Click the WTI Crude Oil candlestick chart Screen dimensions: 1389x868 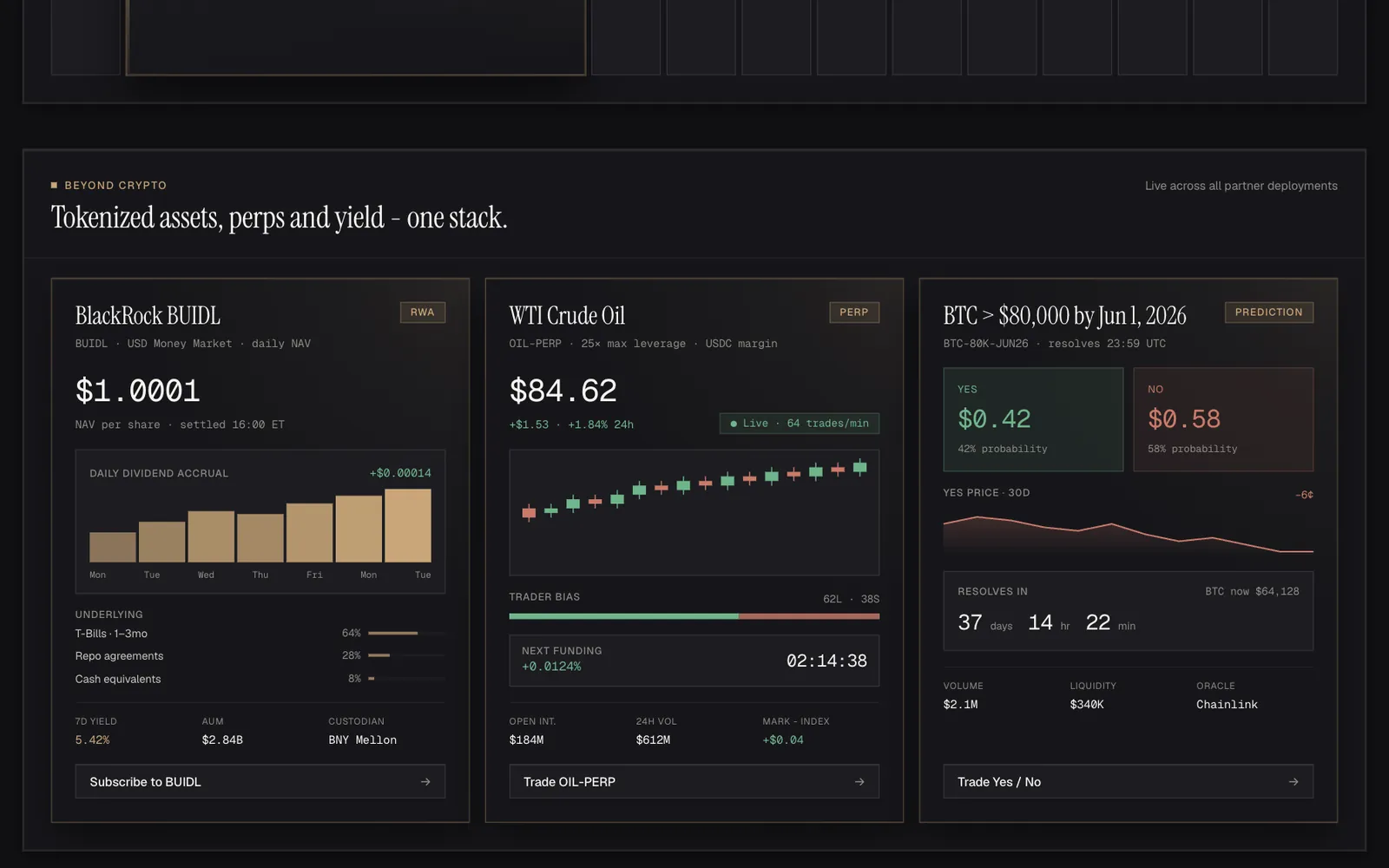[x=694, y=512]
